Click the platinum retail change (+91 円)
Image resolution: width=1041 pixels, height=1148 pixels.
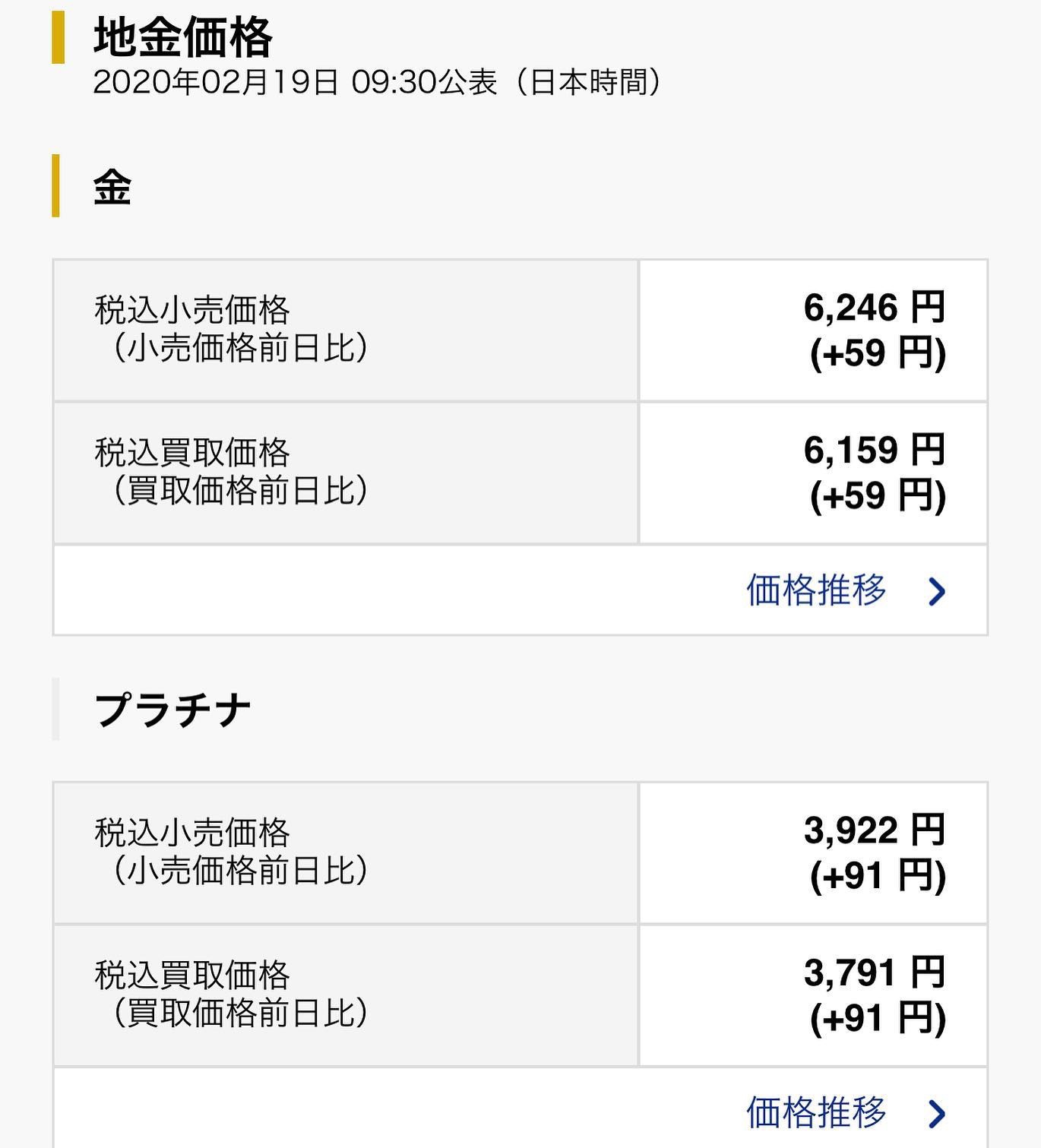[x=878, y=876]
